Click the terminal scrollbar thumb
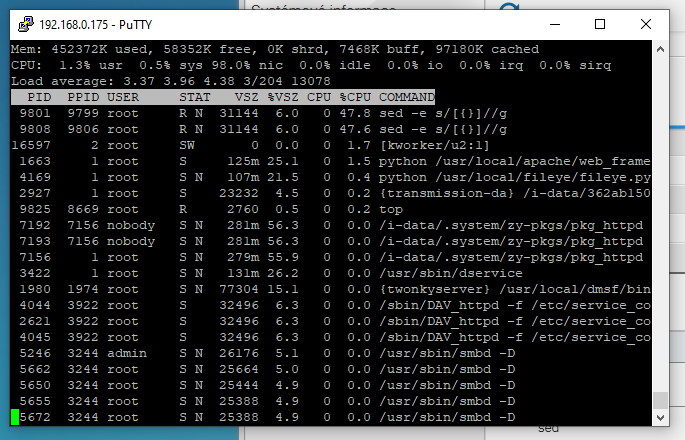This screenshot has width=685, height=440. point(660,402)
